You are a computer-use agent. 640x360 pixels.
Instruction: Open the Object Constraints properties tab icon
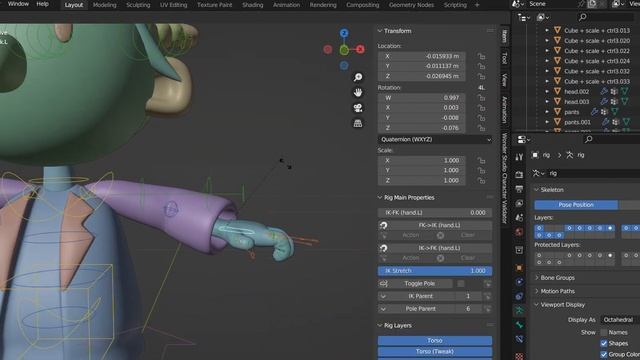519,296
